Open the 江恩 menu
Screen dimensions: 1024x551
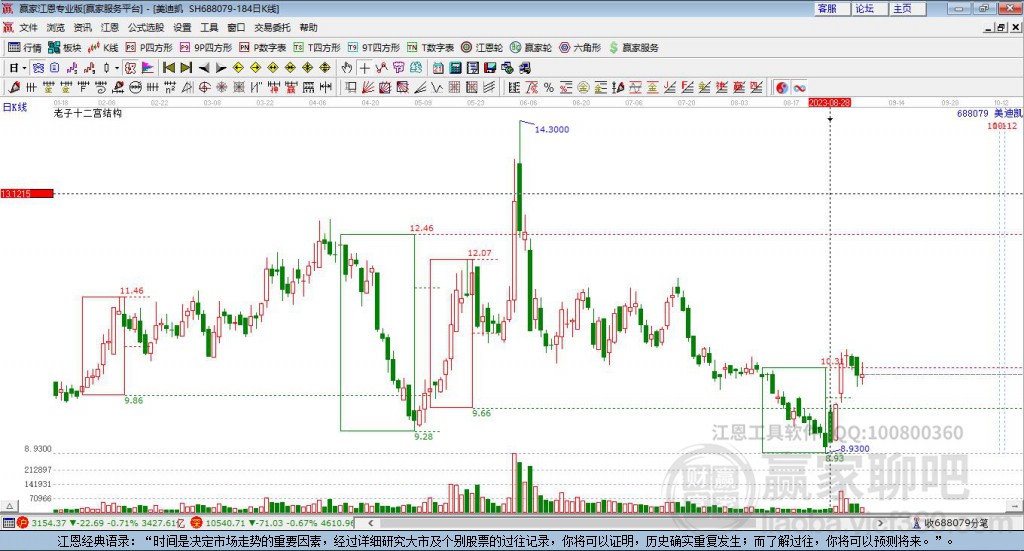[x=110, y=27]
